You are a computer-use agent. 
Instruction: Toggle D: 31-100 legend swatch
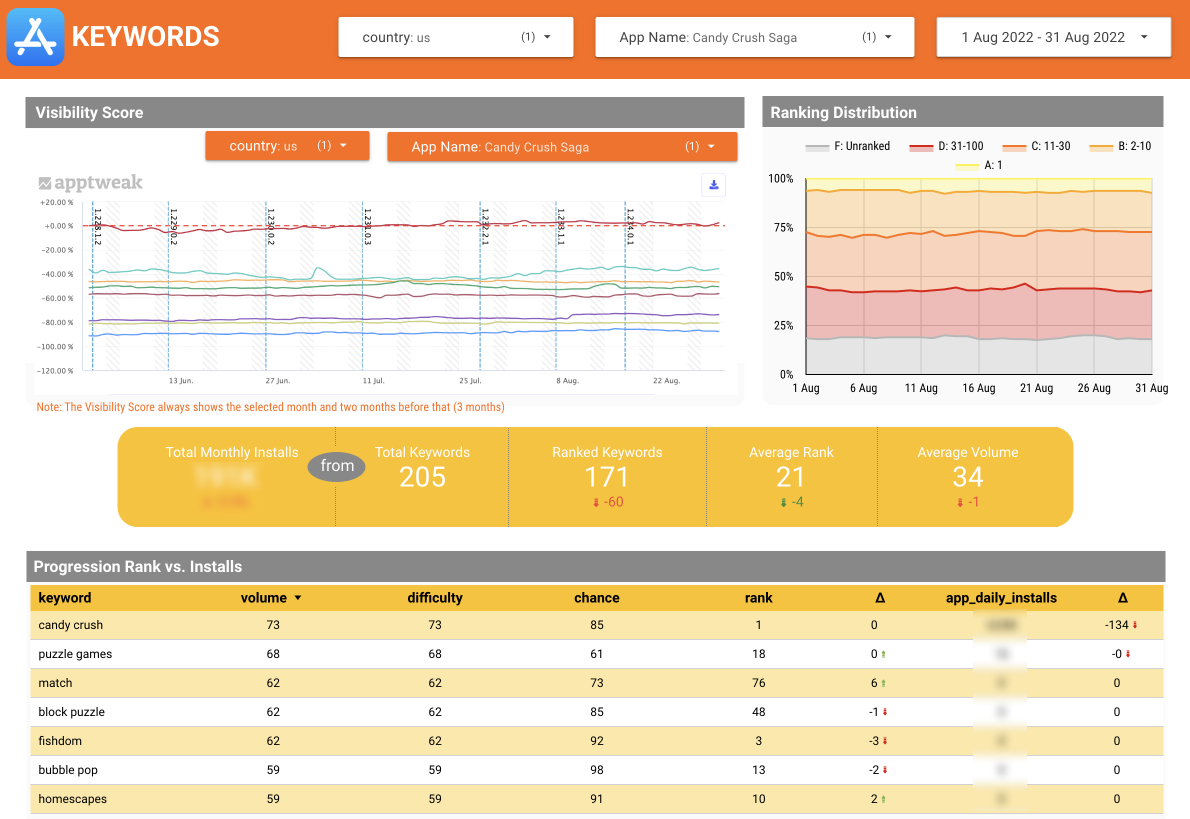coord(921,146)
